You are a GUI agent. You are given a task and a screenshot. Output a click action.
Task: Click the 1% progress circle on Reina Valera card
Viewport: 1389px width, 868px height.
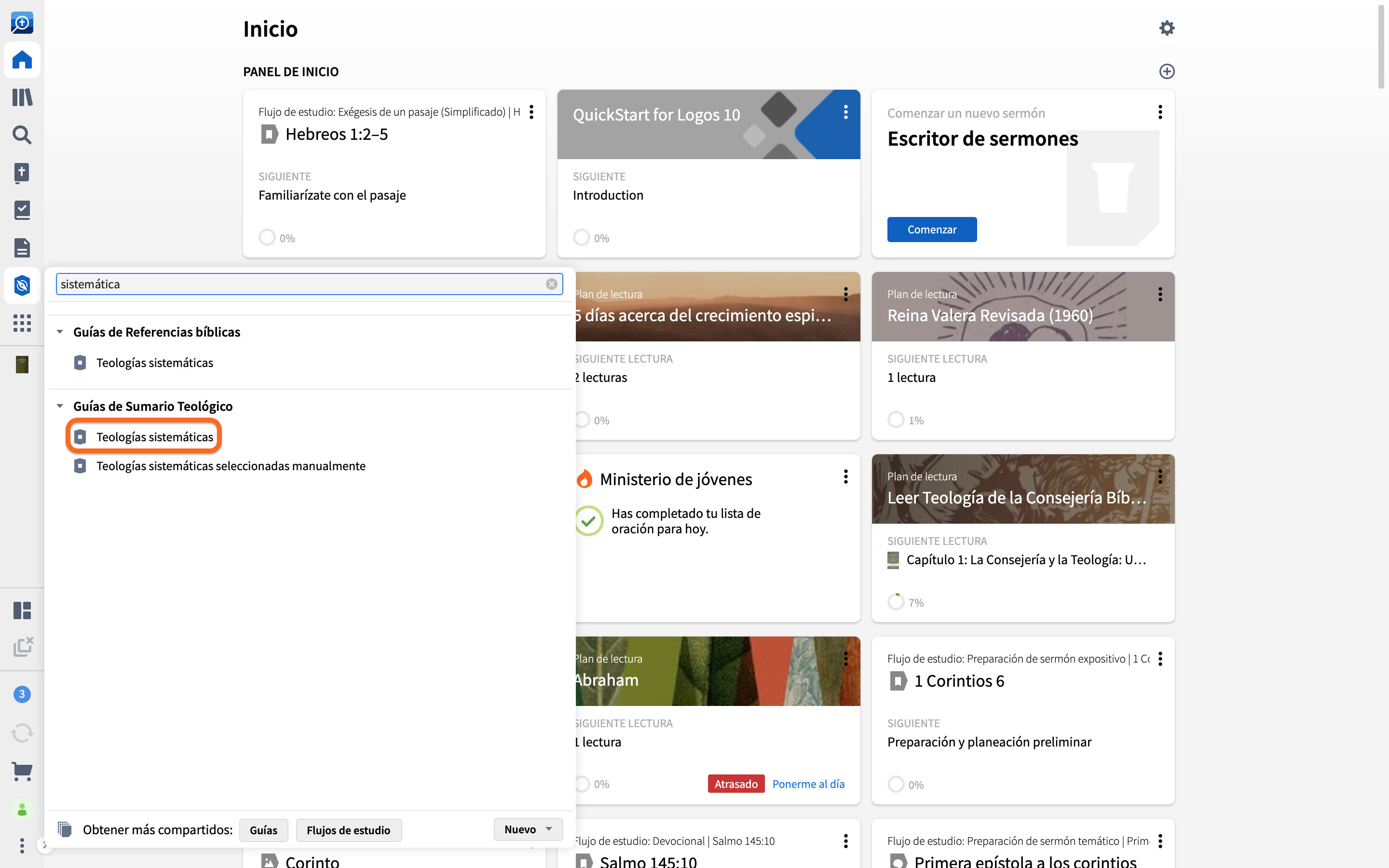[896, 420]
